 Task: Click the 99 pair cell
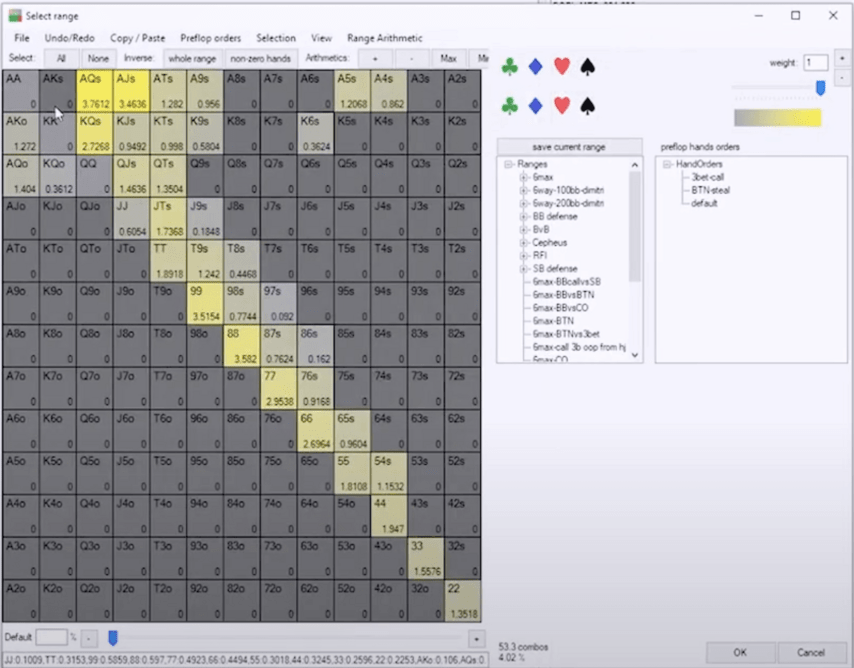(205, 303)
